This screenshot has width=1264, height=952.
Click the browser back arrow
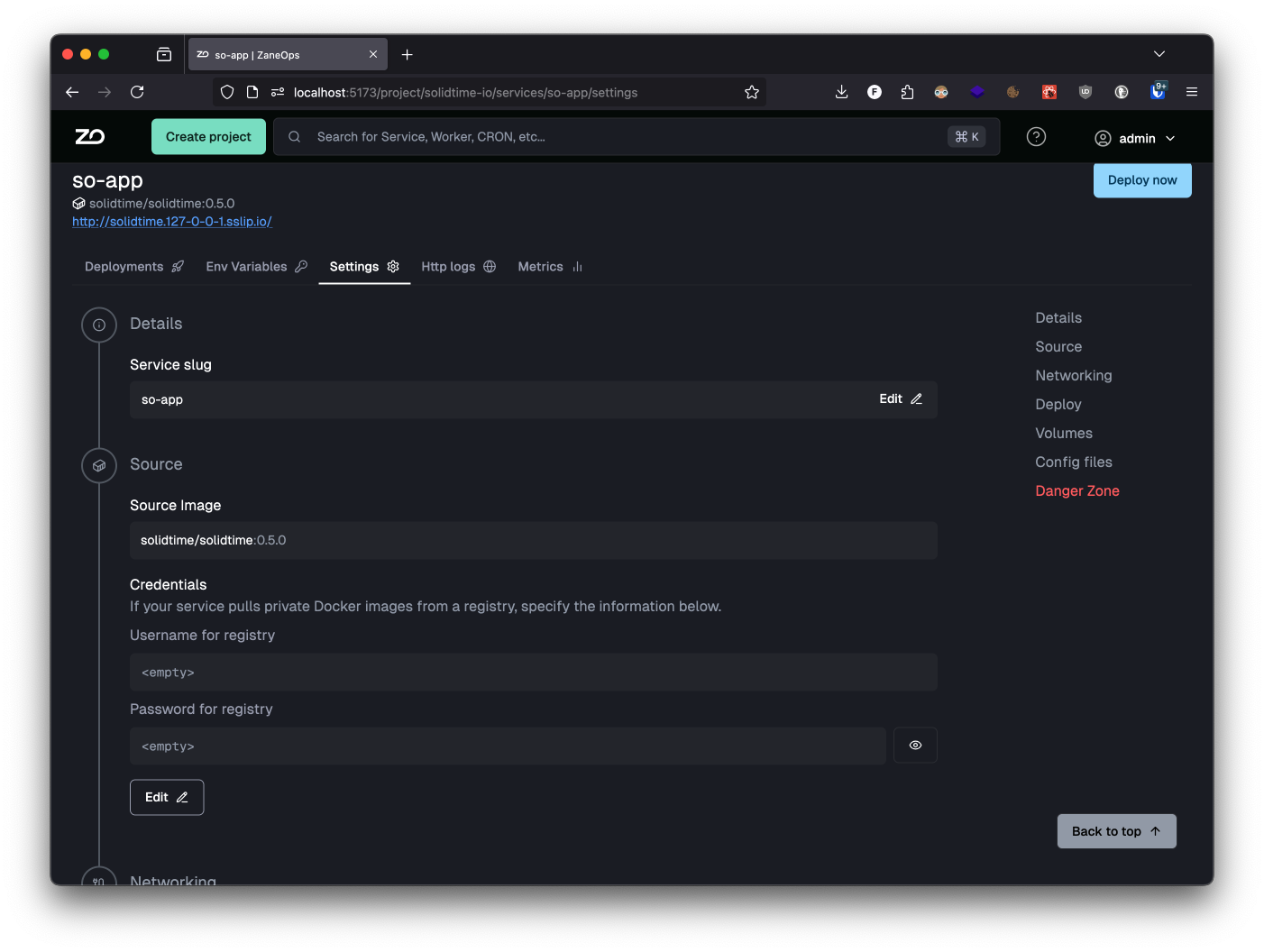pyautogui.click(x=72, y=92)
